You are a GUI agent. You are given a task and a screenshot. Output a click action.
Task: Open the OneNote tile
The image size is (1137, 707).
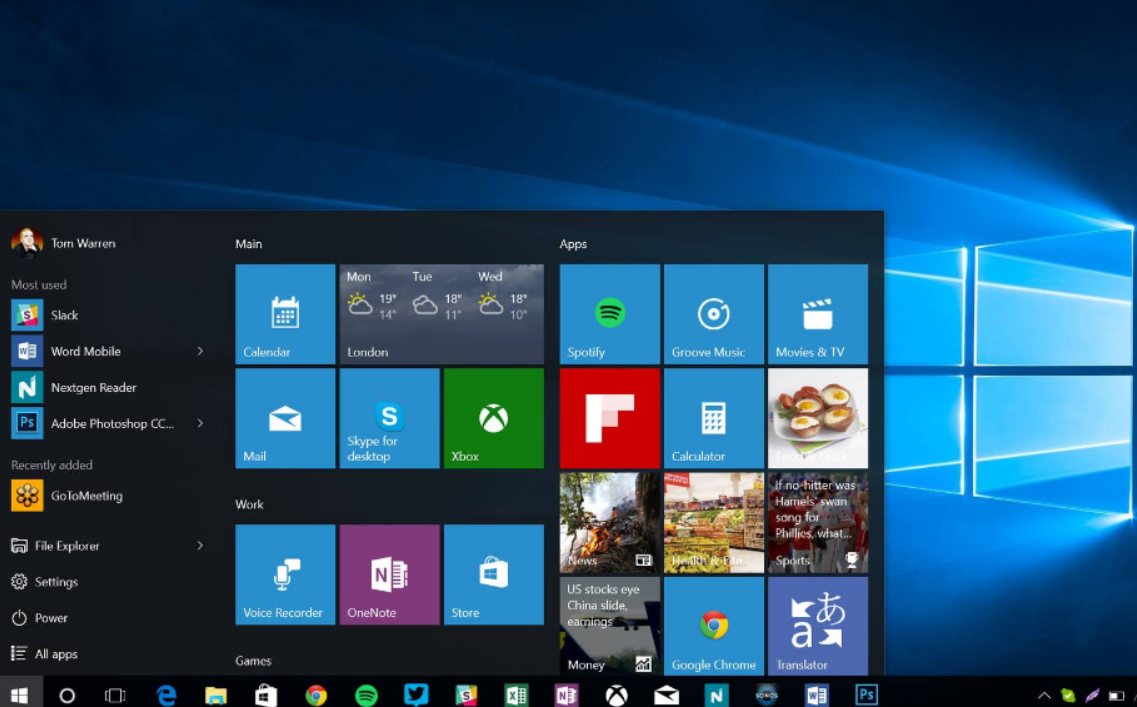[389, 574]
